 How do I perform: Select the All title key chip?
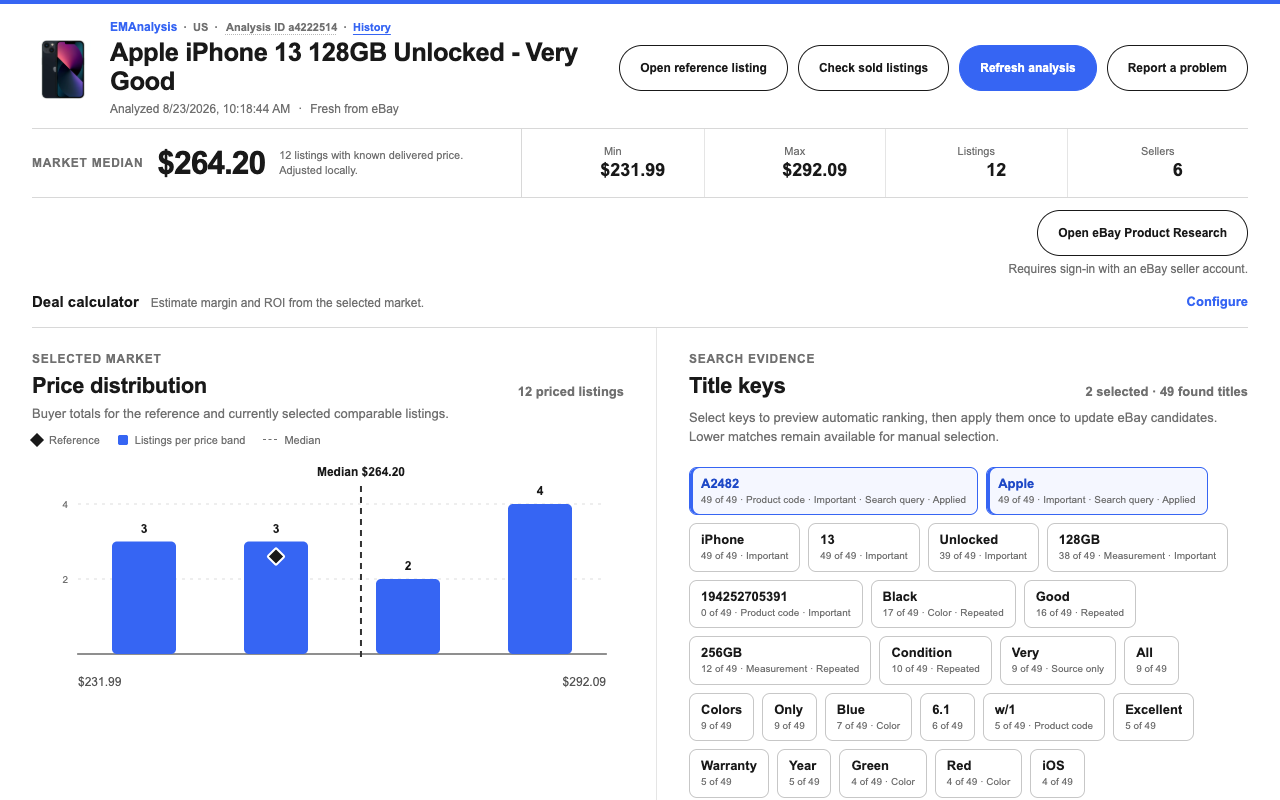(x=1152, y=660)
